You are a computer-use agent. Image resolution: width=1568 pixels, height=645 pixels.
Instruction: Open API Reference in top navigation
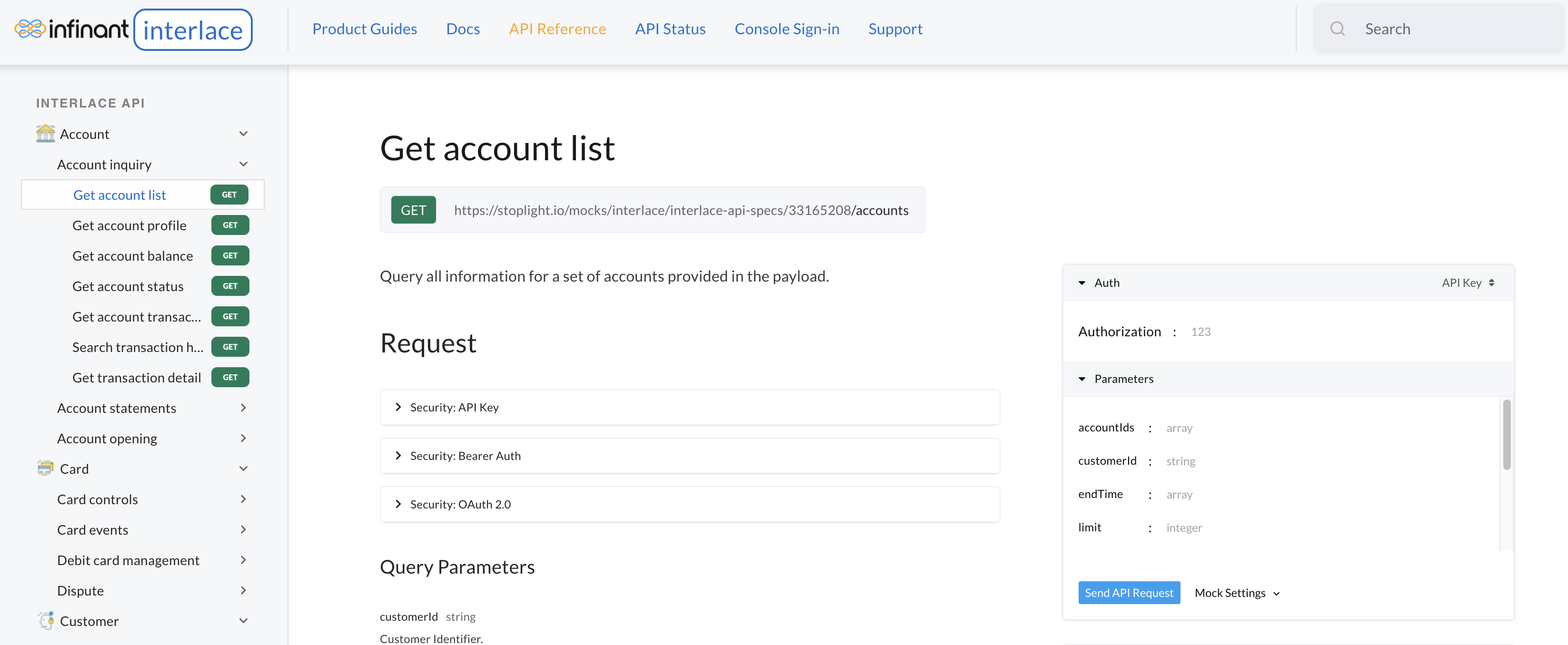(557, 29)
